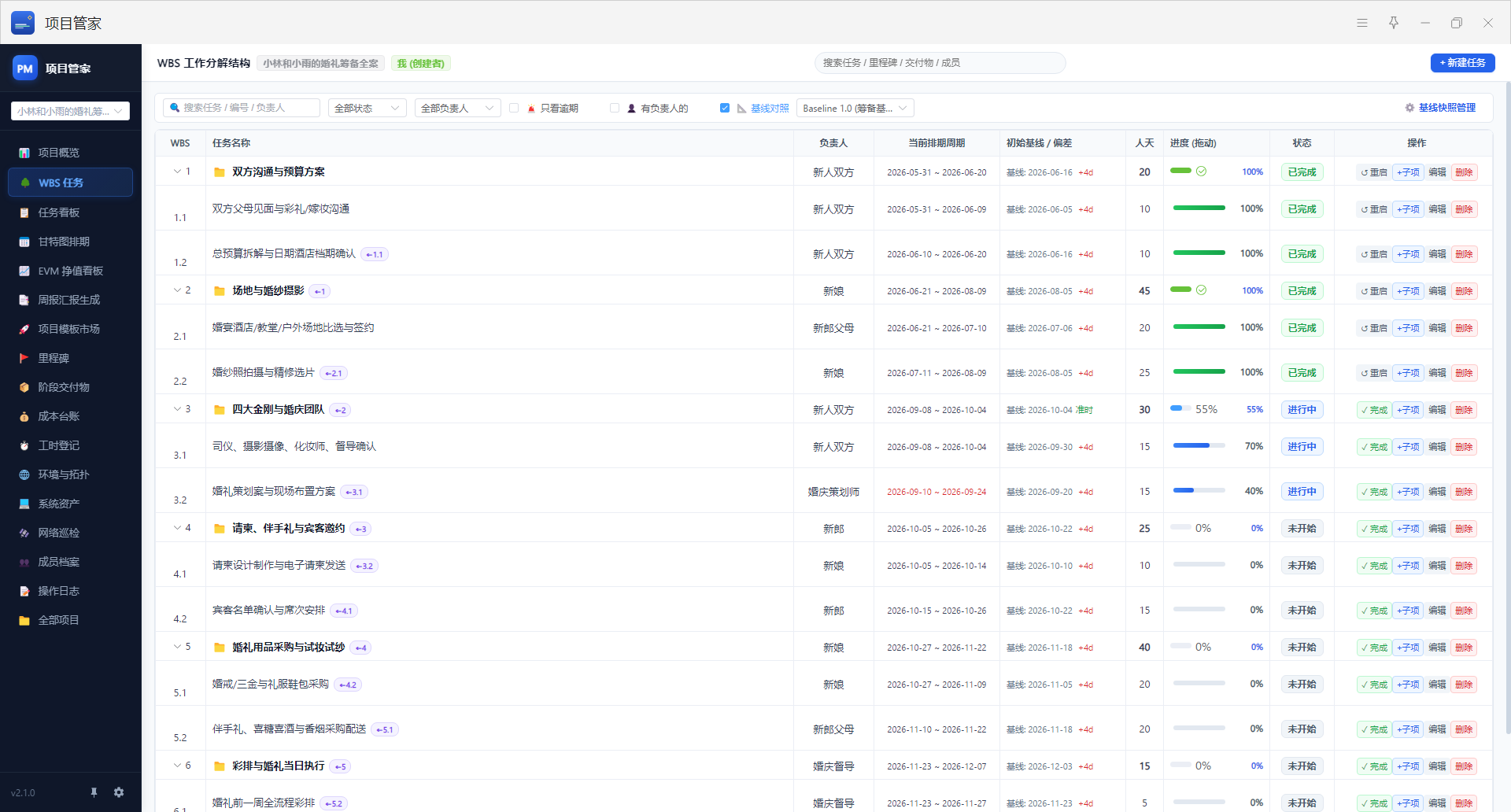This screenshot has height=812, width=1511.
Task: Open the project selector dropdown in the sidebar
Action: [x=70, y=111]
